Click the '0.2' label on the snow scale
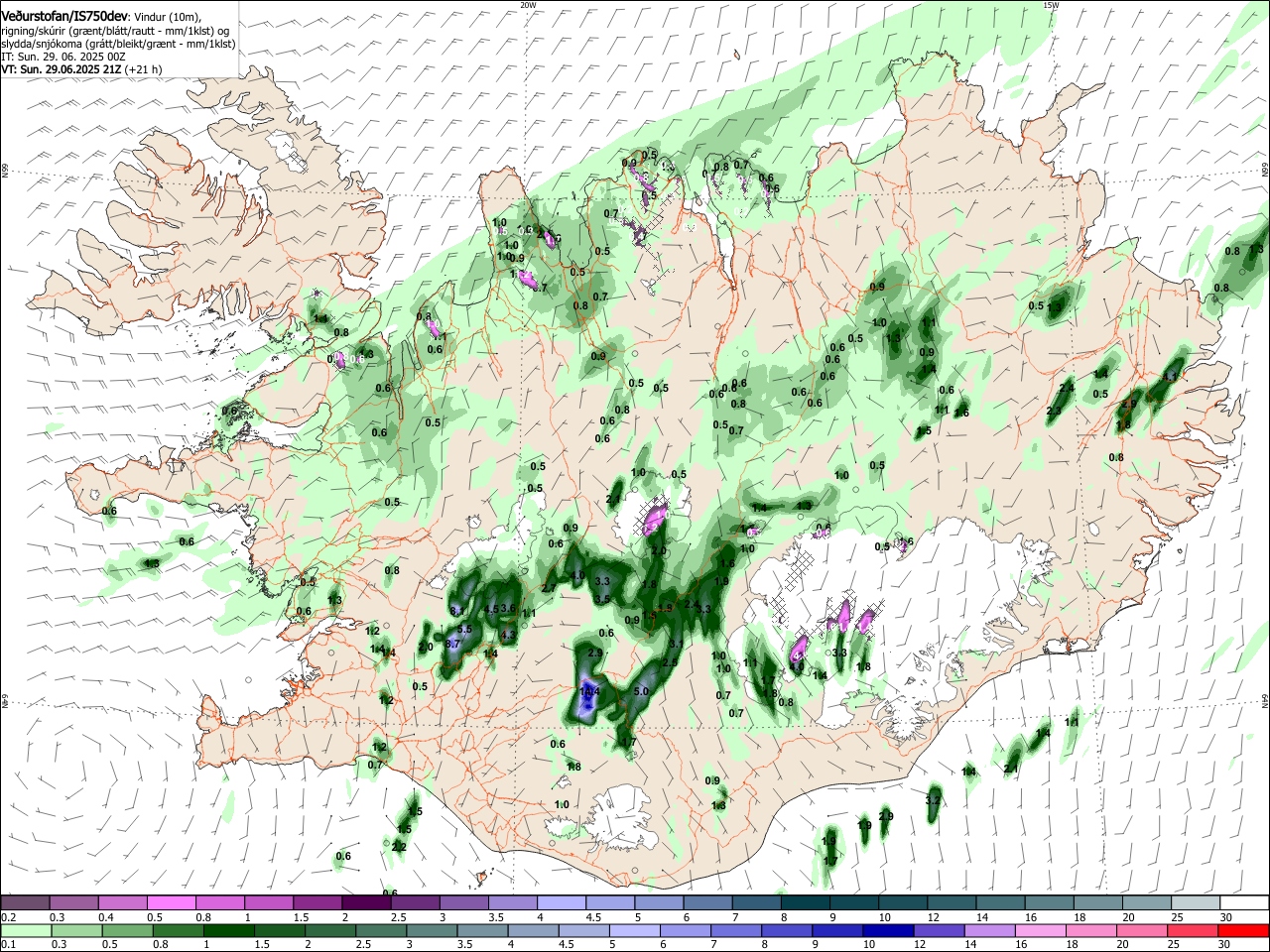 point(8,917)
